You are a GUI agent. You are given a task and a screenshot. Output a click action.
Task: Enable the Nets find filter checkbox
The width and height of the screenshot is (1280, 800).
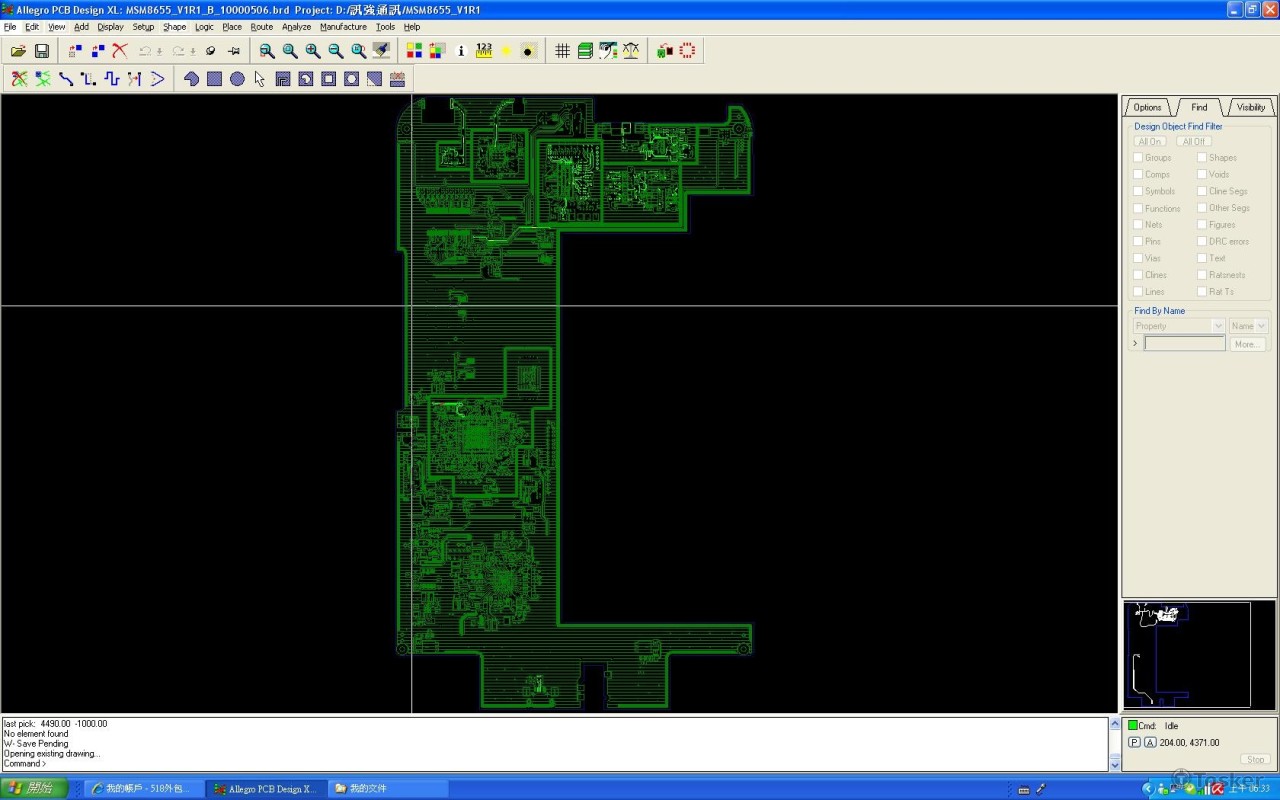[x=1138, y=225]
